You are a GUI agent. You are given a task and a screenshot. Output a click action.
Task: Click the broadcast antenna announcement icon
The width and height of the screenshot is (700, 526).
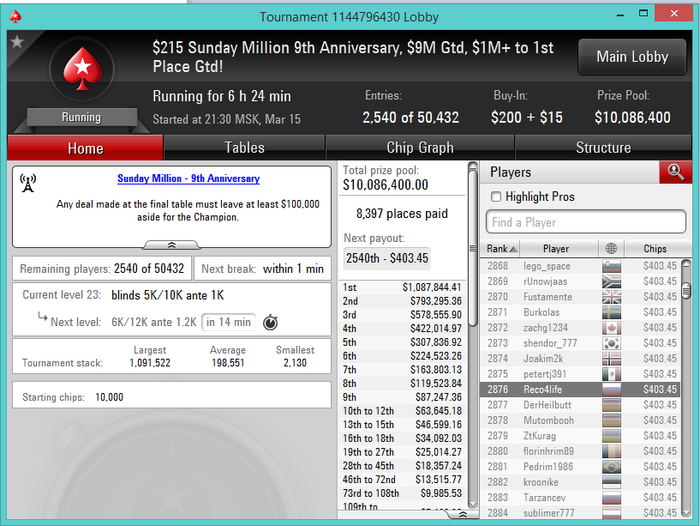point(28,183)
